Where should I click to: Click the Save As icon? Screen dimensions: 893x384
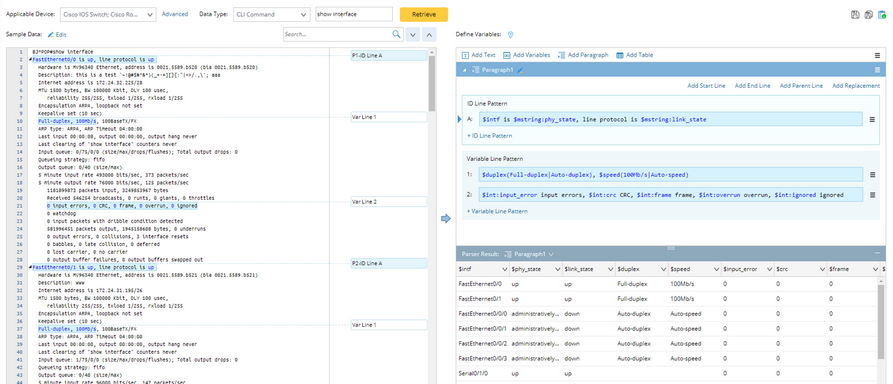pyautogui.click(x=869, y=15)
